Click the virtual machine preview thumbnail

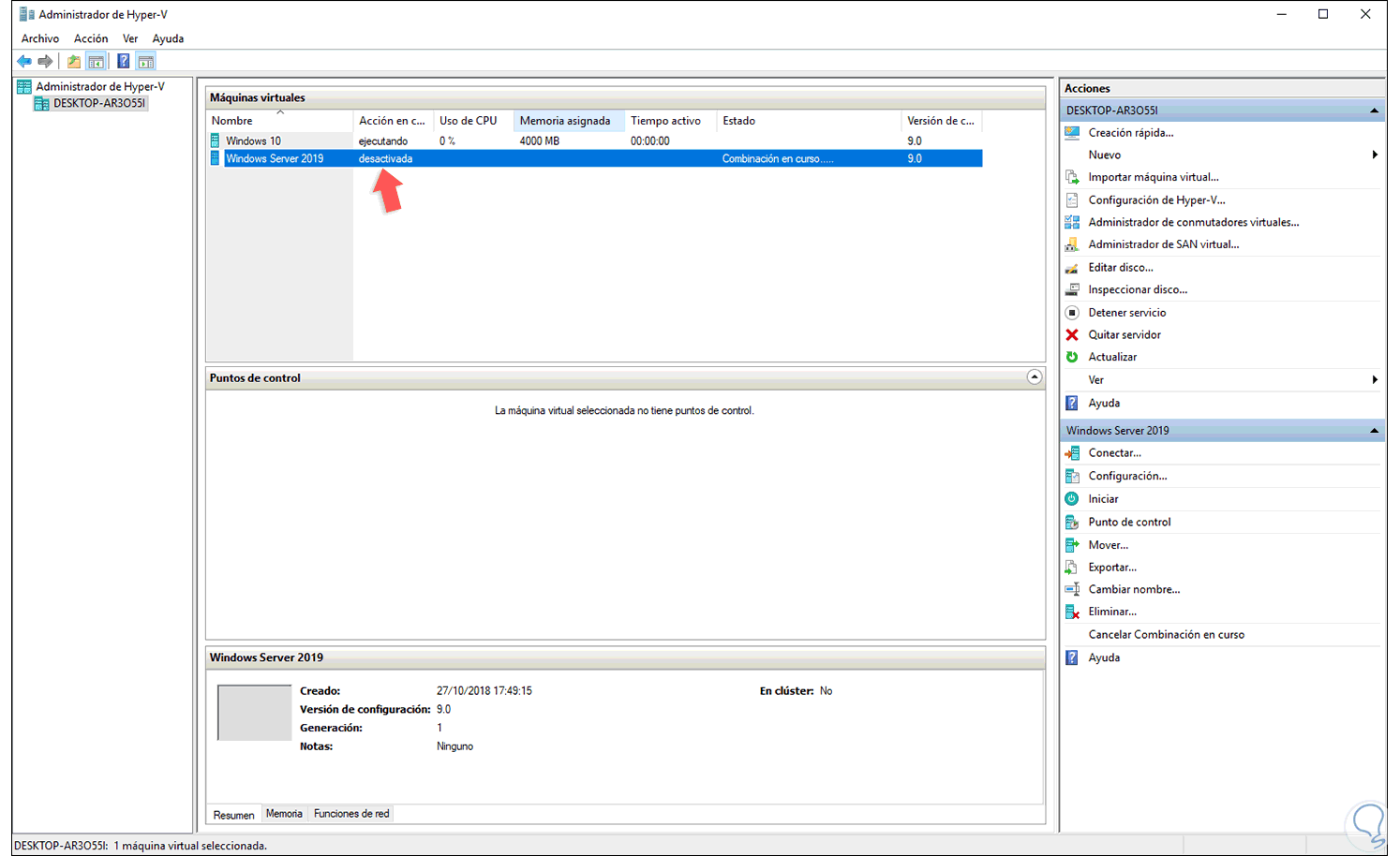[255, 713]
